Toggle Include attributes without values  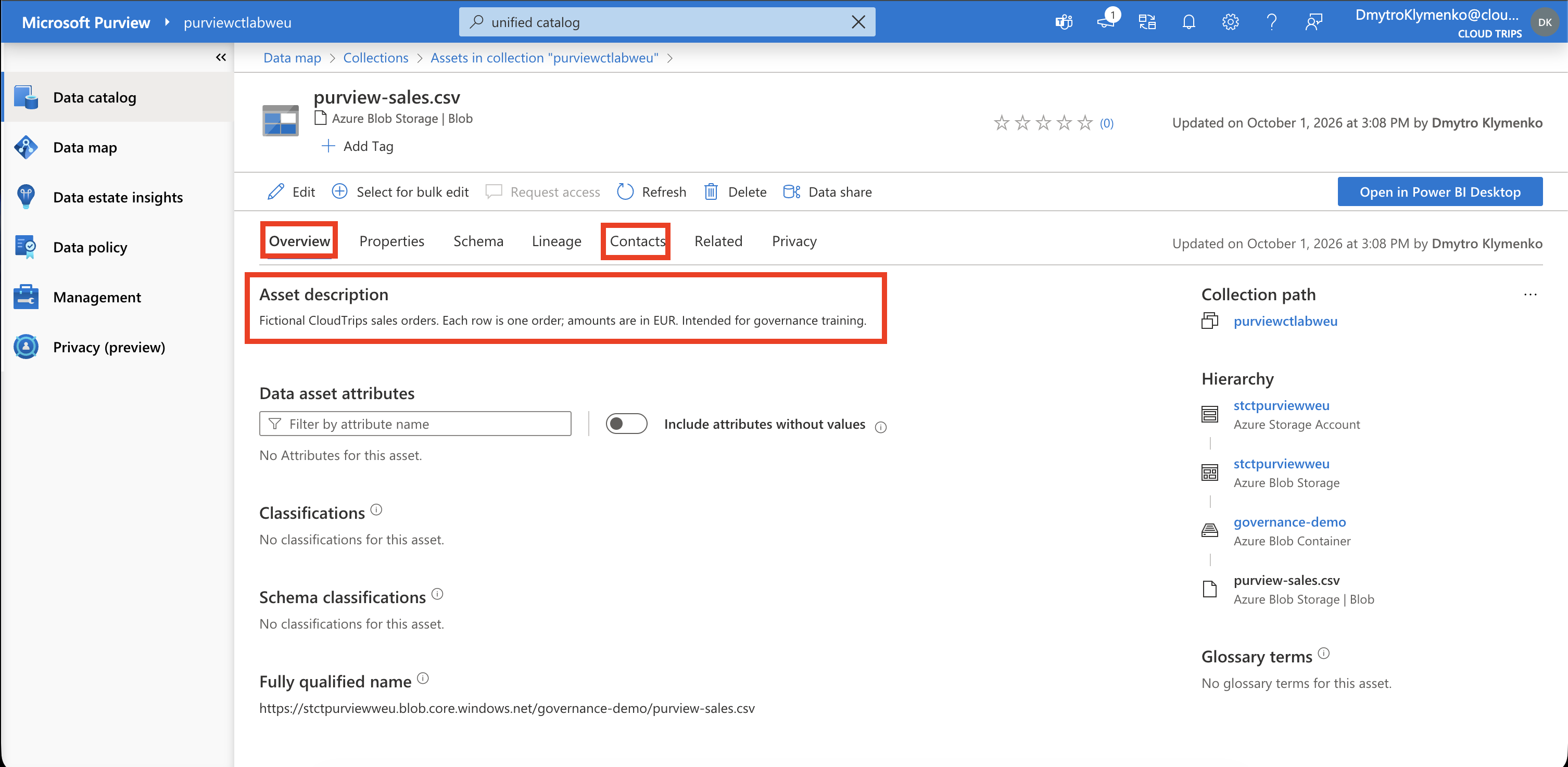pos(626,424)
